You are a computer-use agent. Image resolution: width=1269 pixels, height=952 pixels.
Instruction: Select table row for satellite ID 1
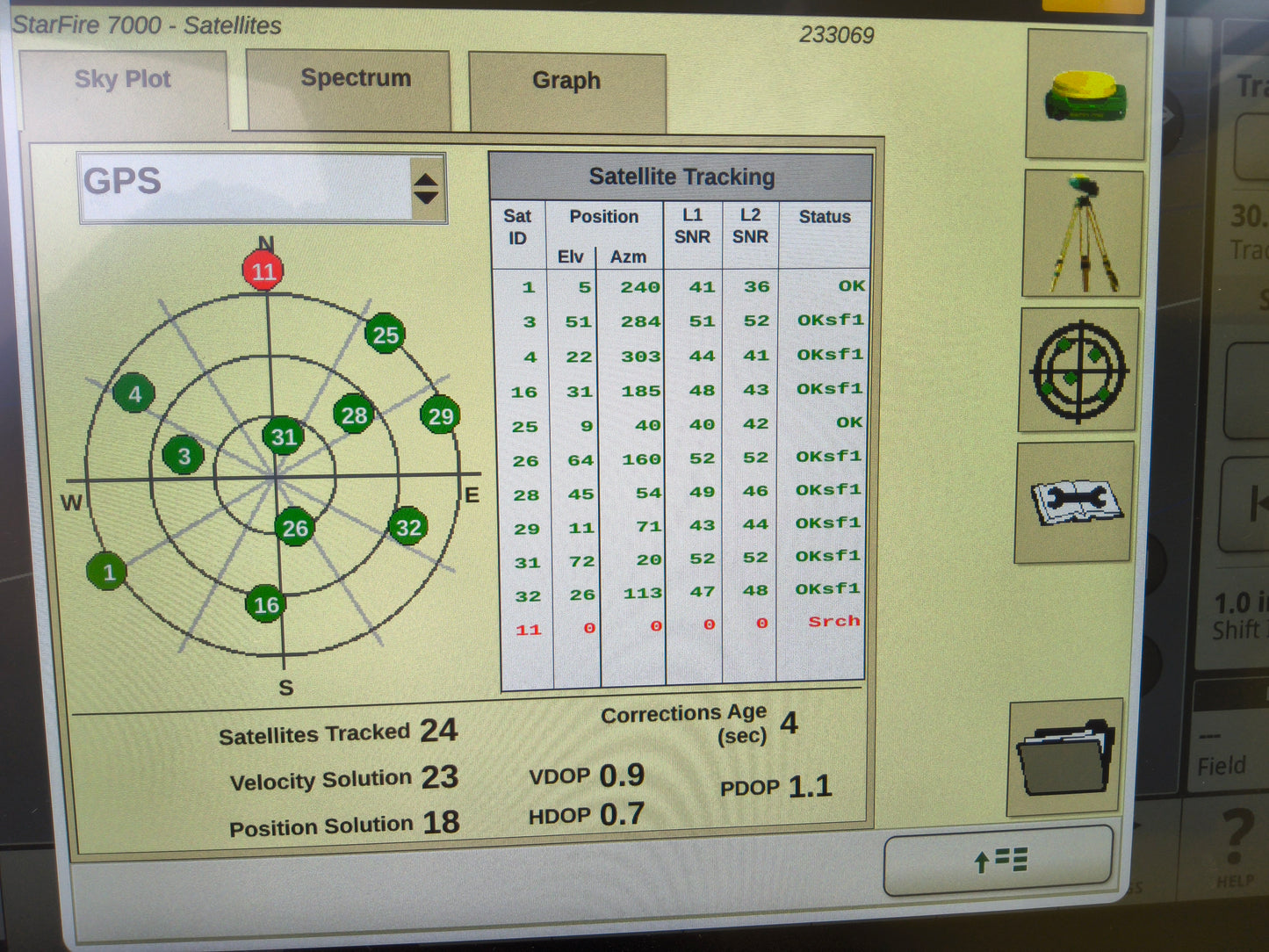tap(682, 286)
